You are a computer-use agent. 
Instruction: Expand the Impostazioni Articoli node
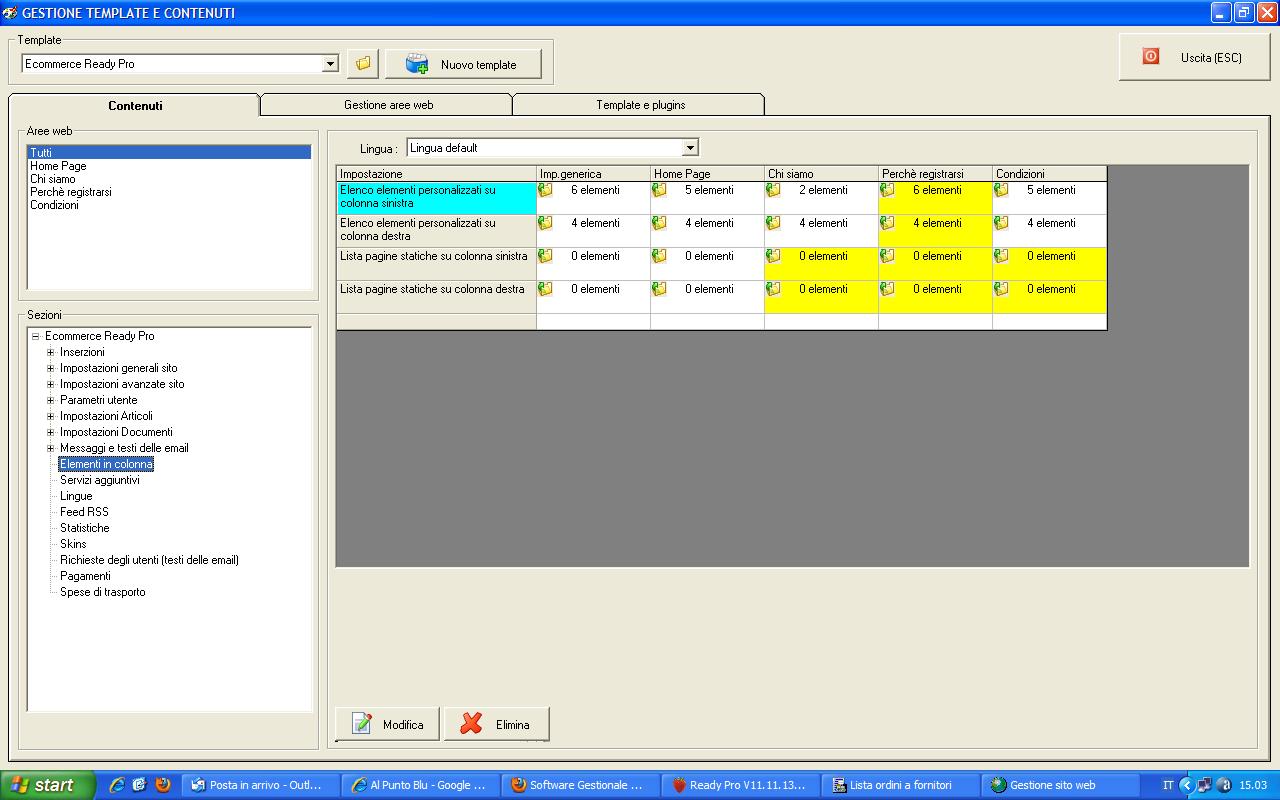pos(50,416)
